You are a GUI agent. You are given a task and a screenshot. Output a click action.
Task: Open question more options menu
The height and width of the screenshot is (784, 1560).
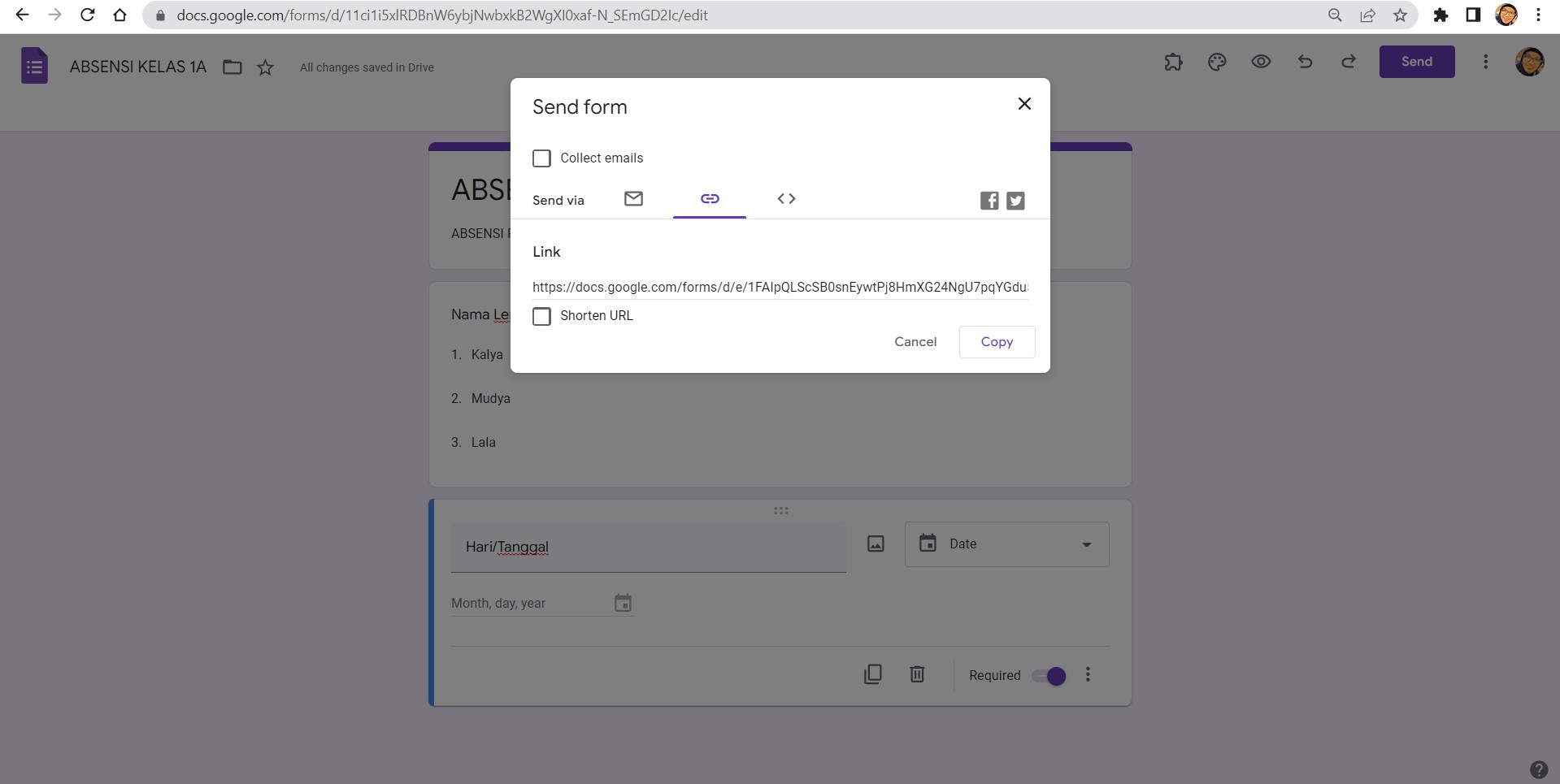(x=1088, y=675)
